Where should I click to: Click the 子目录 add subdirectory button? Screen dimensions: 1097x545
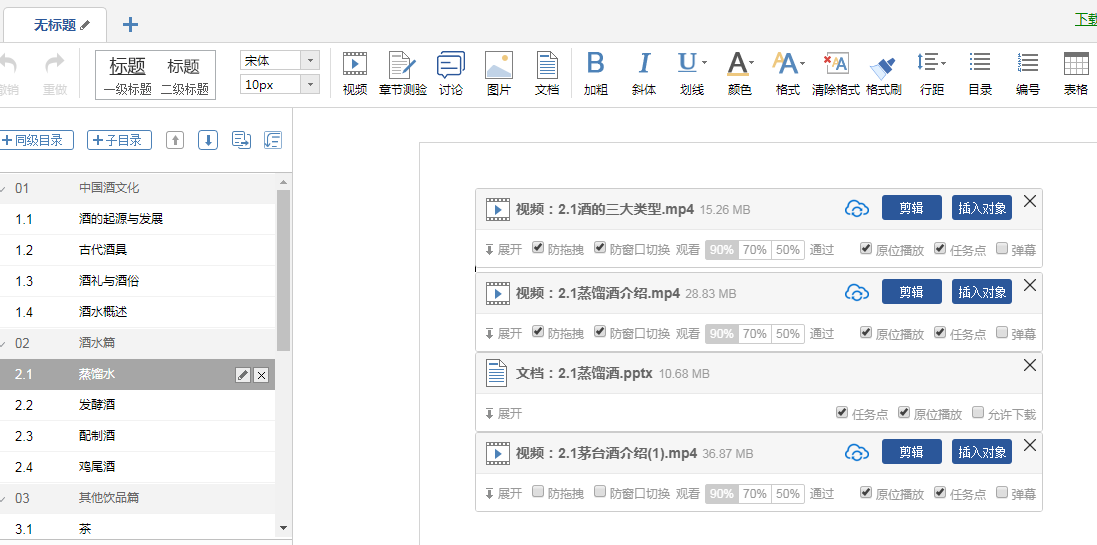[x=119, y=140]
